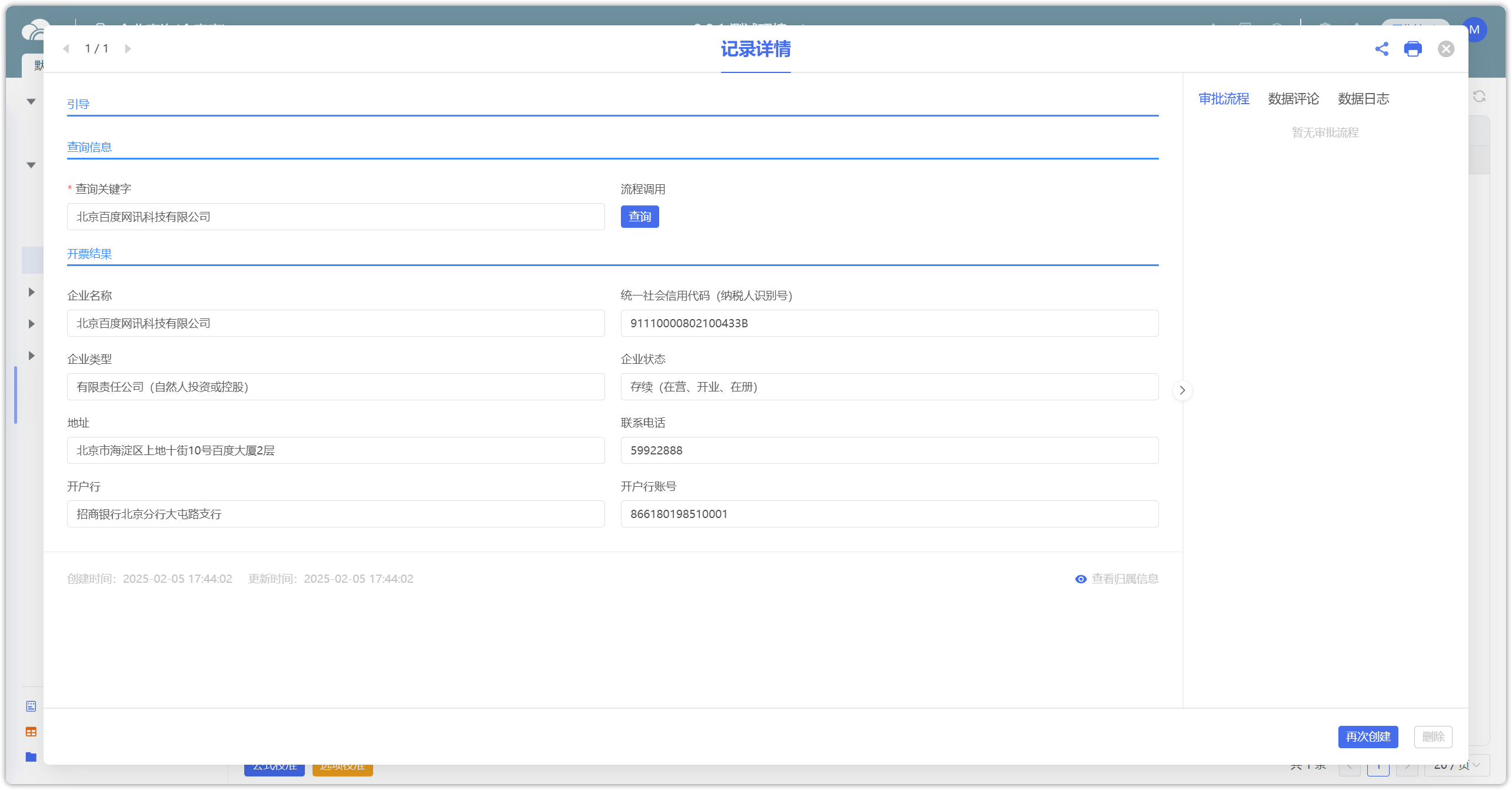Image resolution: width=1512 pixels, height=790 pixels.
Task: Click page number 1 in background pagination
Action: [1378, 770]
